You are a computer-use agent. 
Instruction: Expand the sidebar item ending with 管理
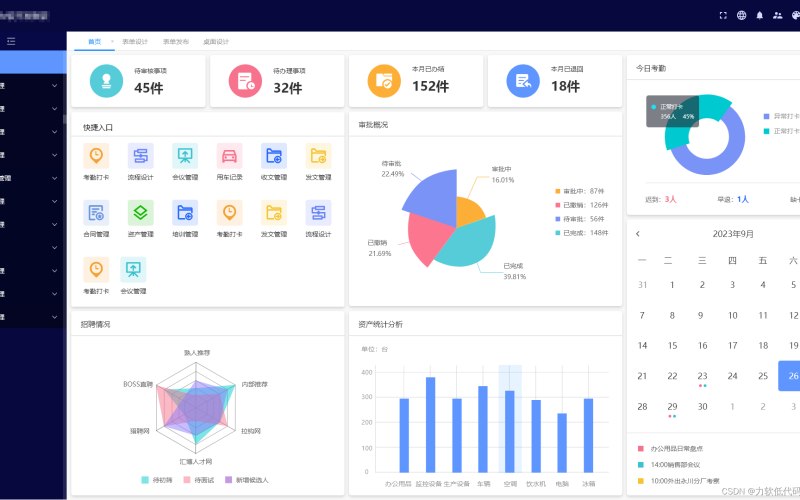coord(29,178)
